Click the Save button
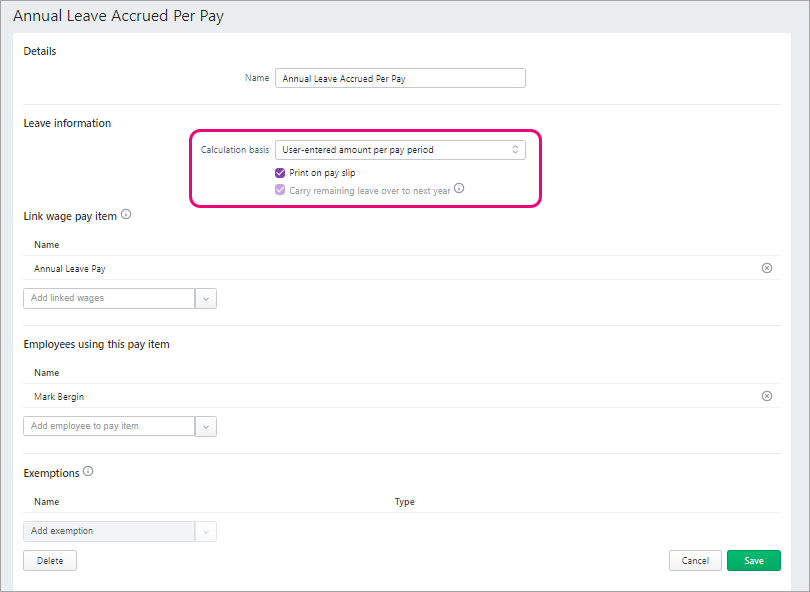The image size is (810, 592). point(753,561)
